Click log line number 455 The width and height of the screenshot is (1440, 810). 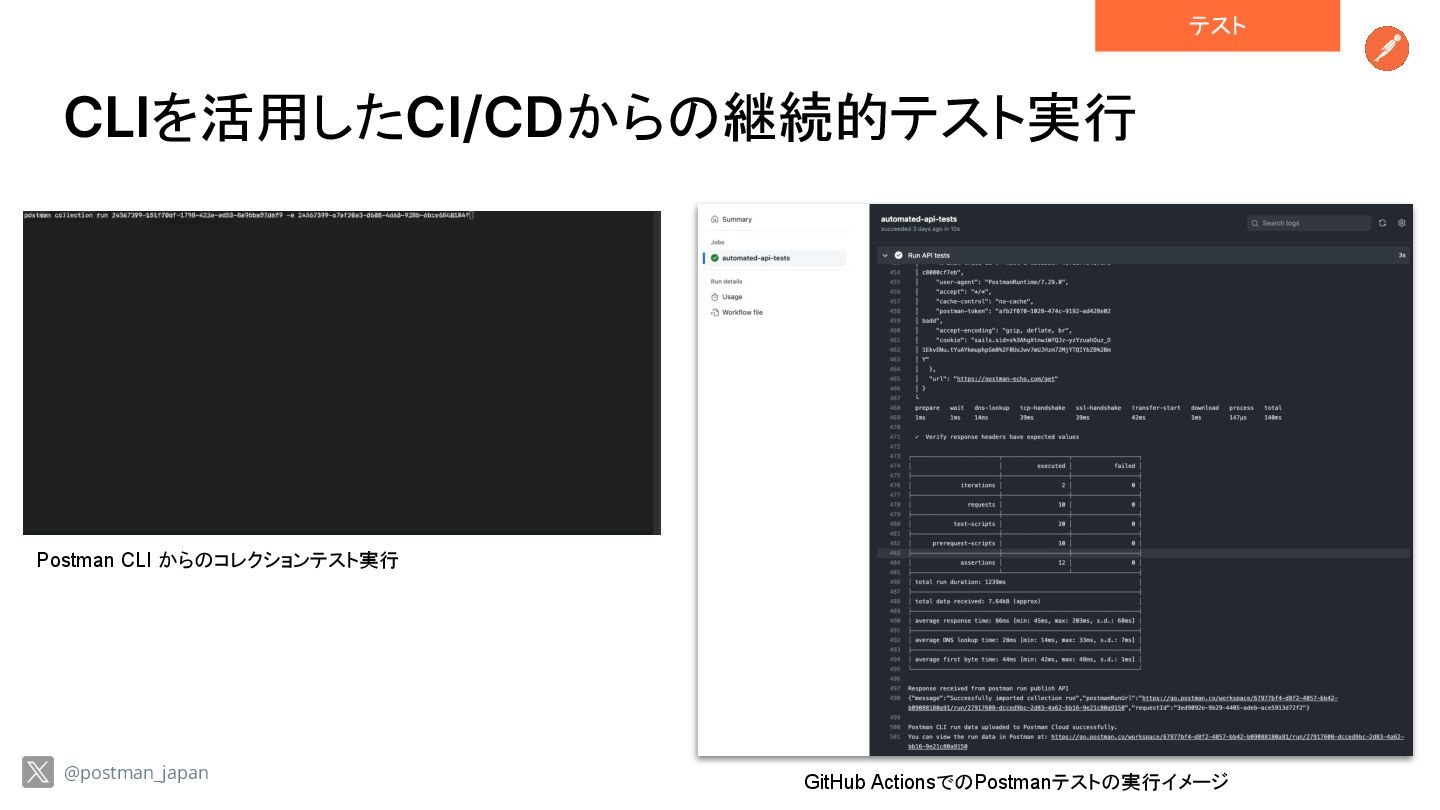pos(895,282)
